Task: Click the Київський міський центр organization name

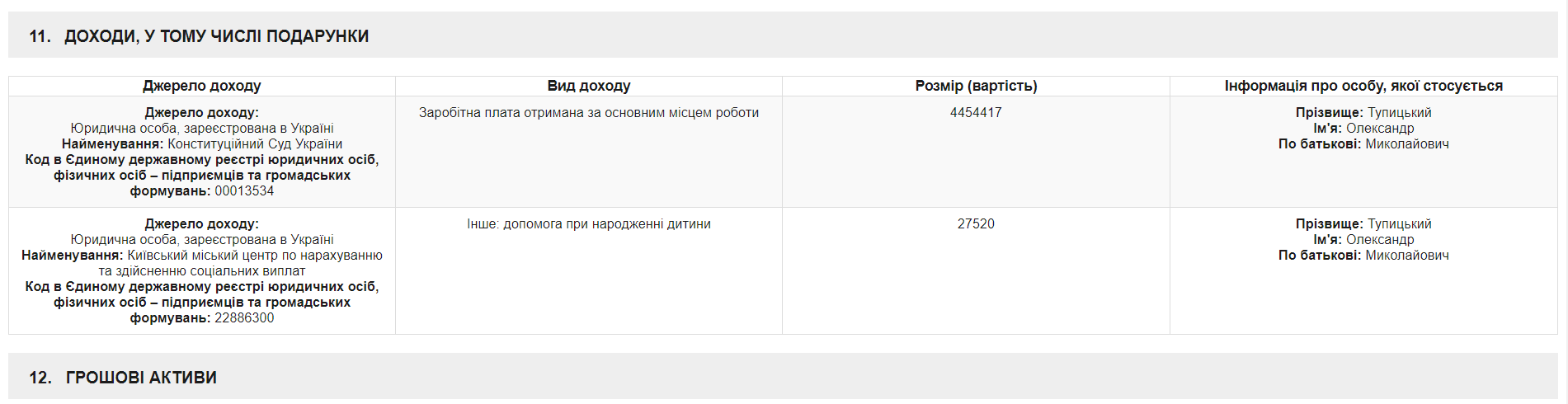Action: point(254,256)
